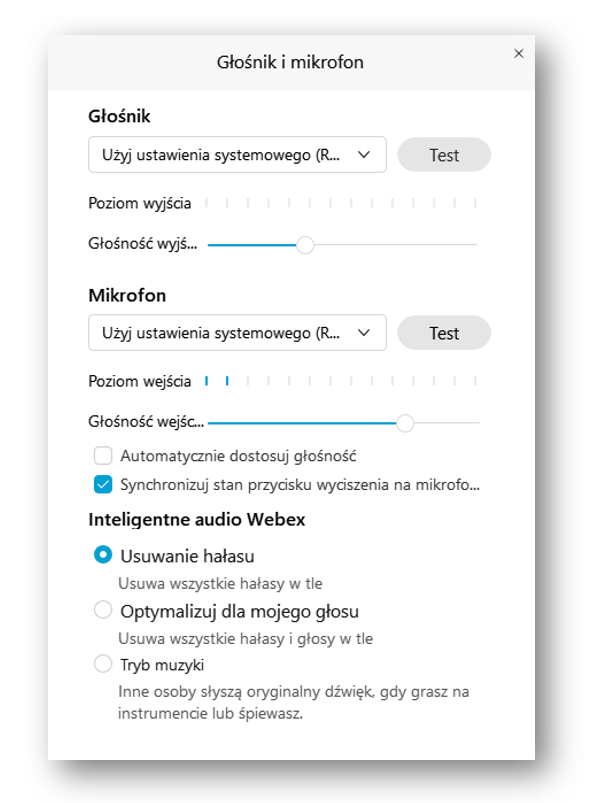600x803 pixels.
Task: Click the Inteligentne audio Webex heading
Action: point(197,519)
